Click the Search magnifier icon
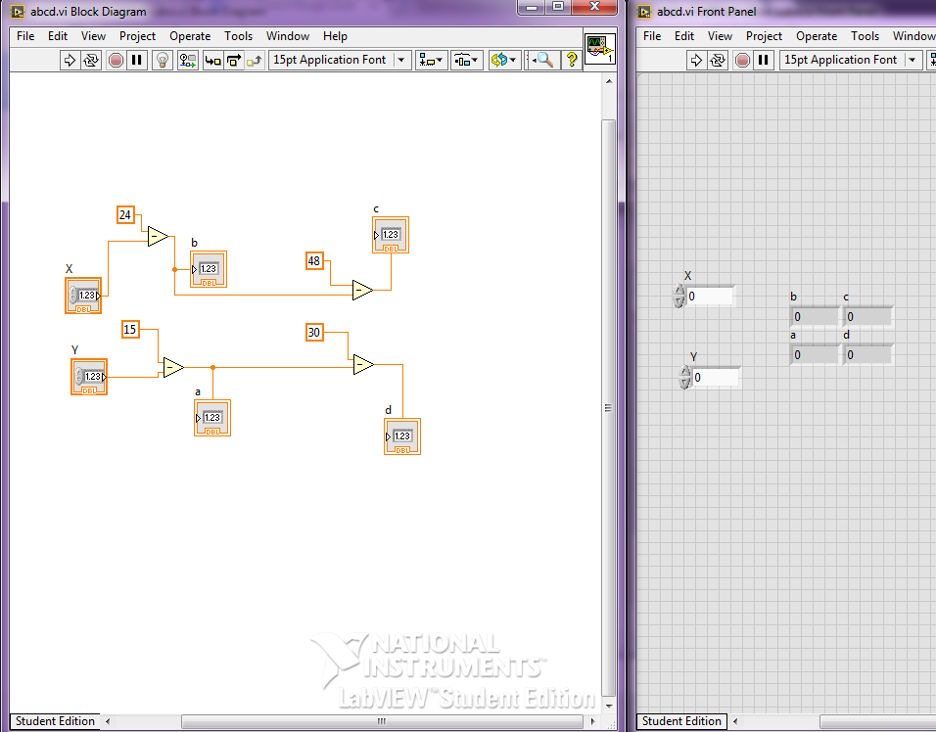Viewport: 936px width, 732px height. pos(544,60)
